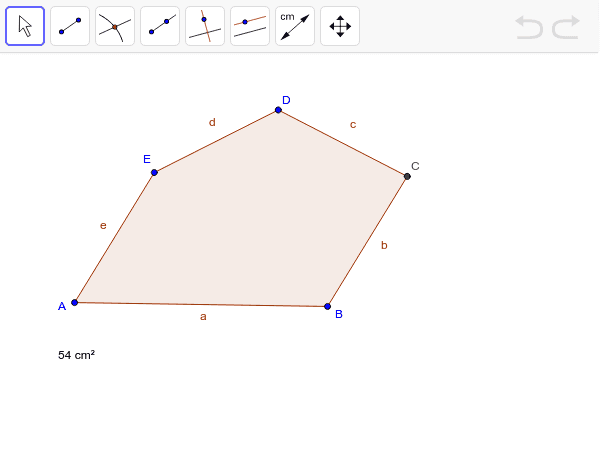Click the Undo arrow
This screenshot has width=600, height=450.
pos(529,27)
